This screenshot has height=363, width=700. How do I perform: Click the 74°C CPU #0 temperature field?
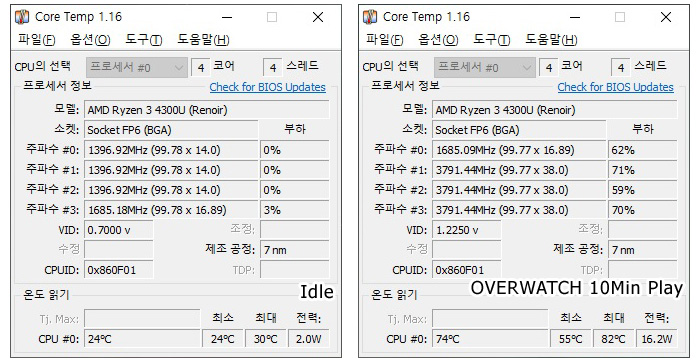490,339
